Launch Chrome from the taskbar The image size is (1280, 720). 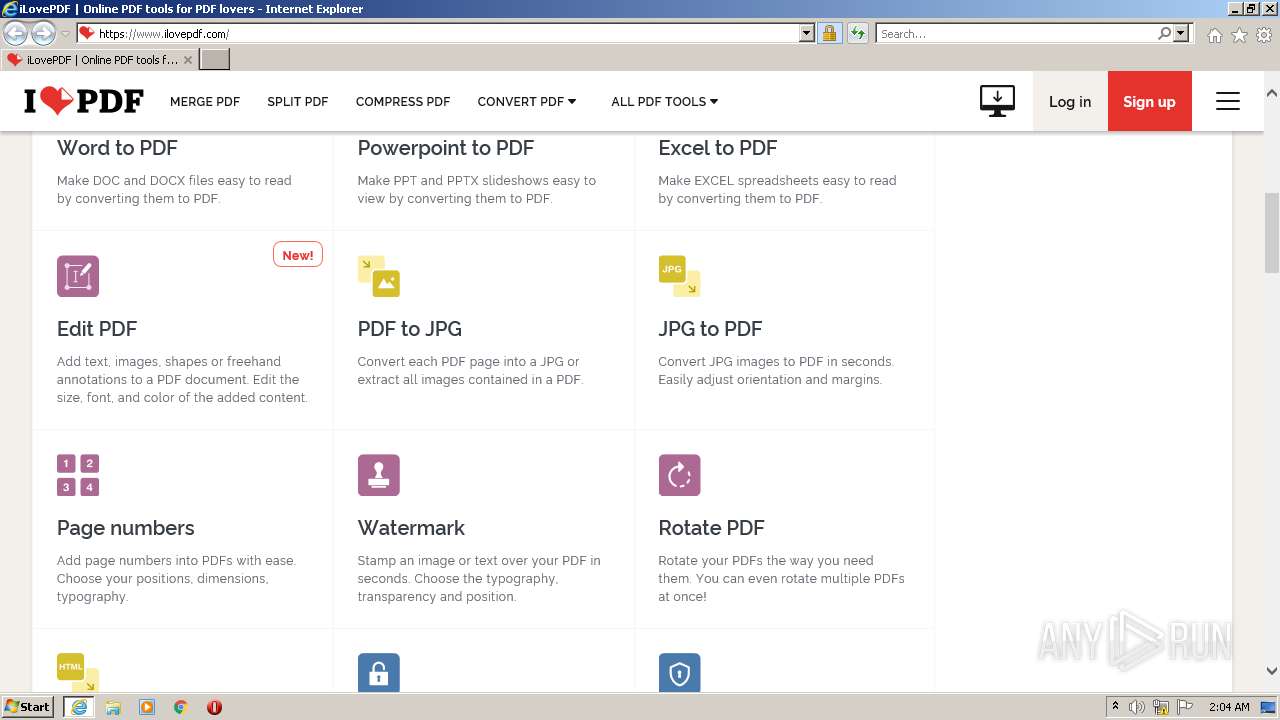[181, 707]
